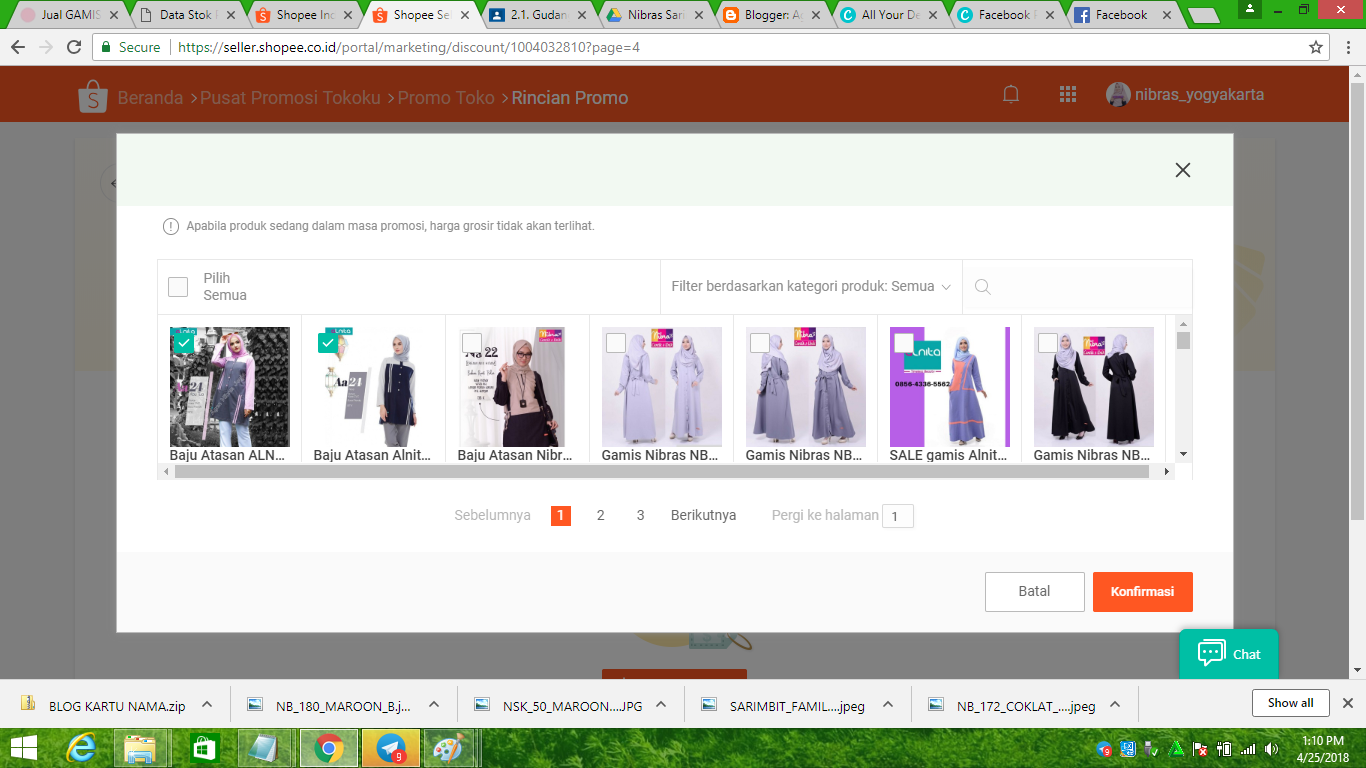This screenshot has width=1366, height=768.
Task: Open notifications via the bell icon
Action: click(x=1010, y=93)
